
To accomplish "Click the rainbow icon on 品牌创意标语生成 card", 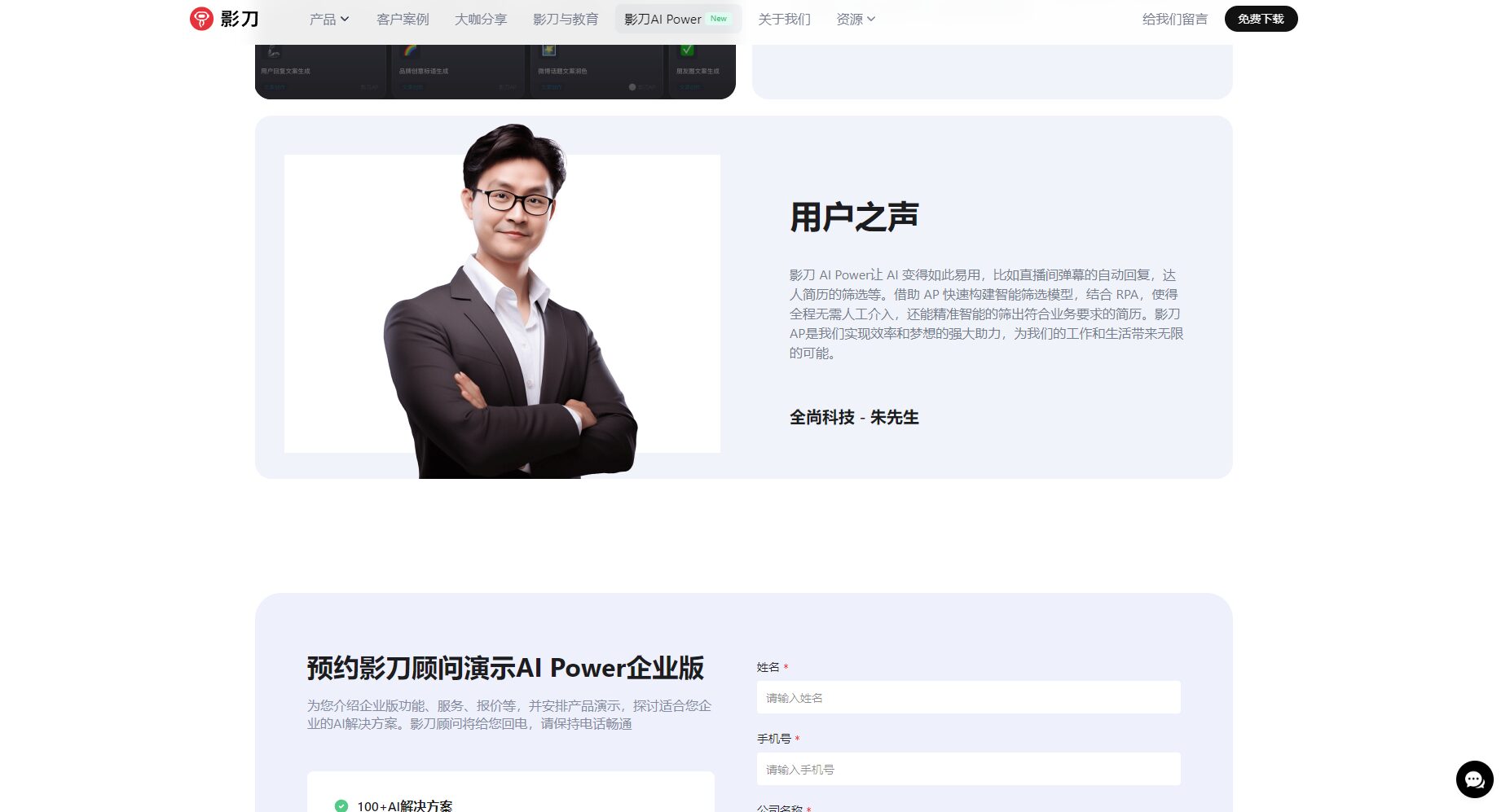I will [411, 50].
